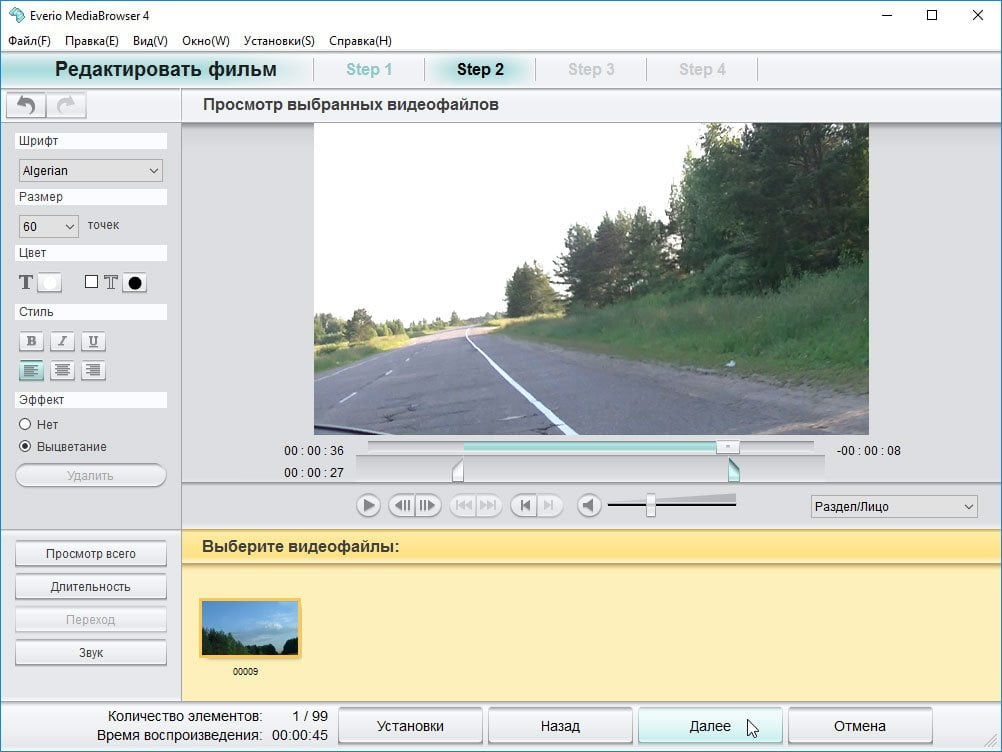The height and width of the screenshot is (752, 1002).
Task: Click the undo arrow icon
Action: 26,105
